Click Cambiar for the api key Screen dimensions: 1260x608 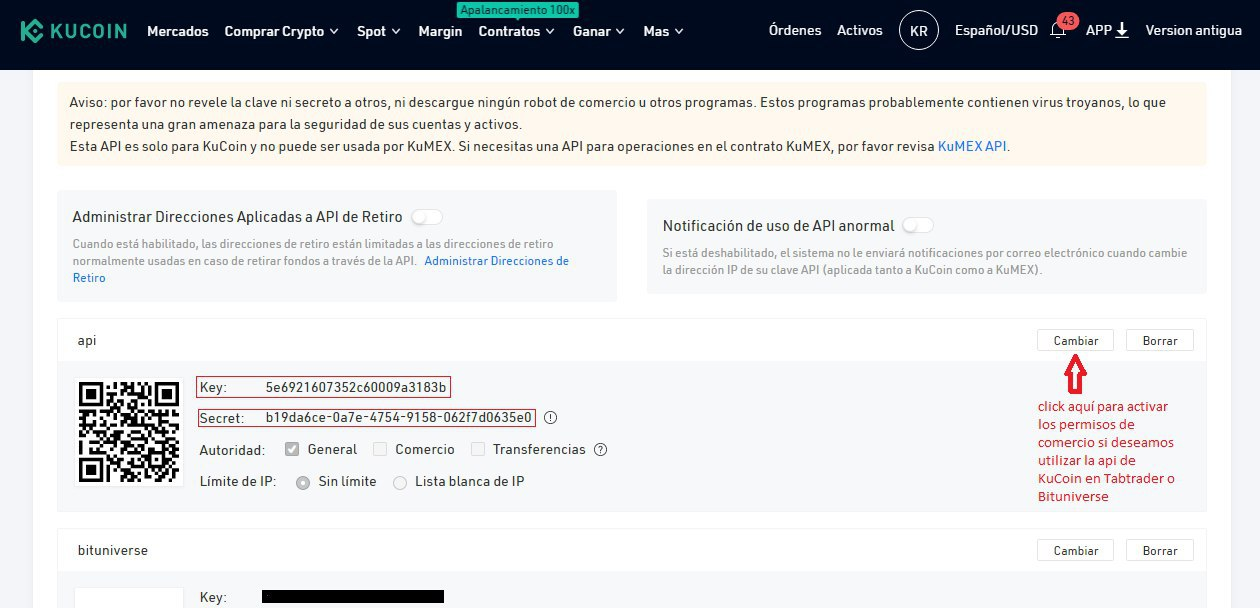[x=1076, y=341]
